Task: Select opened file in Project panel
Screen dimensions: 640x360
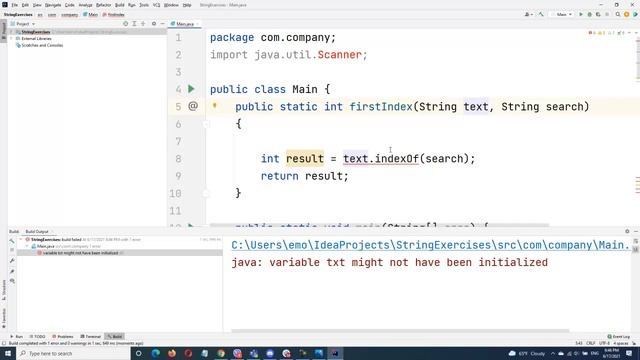Action: (125, 24)
